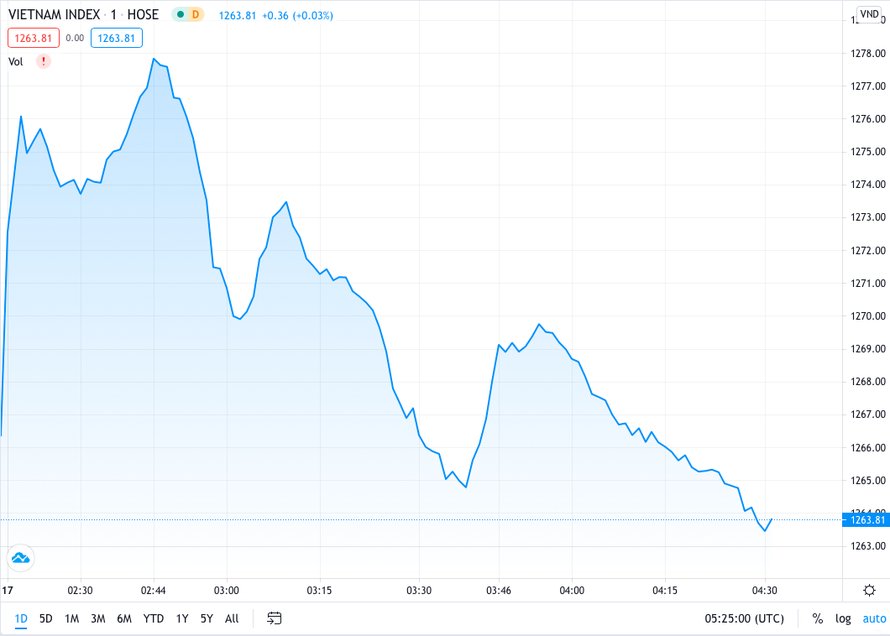
Task: Open the Go to date calendar icon
Action: click(274, 619)
